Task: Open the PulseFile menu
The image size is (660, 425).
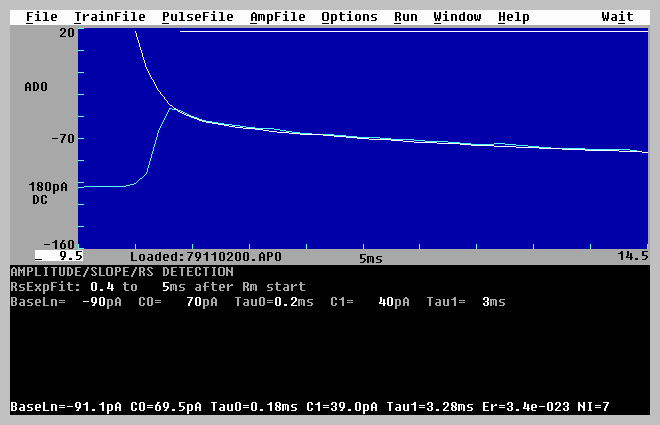Action: point(197,17)
